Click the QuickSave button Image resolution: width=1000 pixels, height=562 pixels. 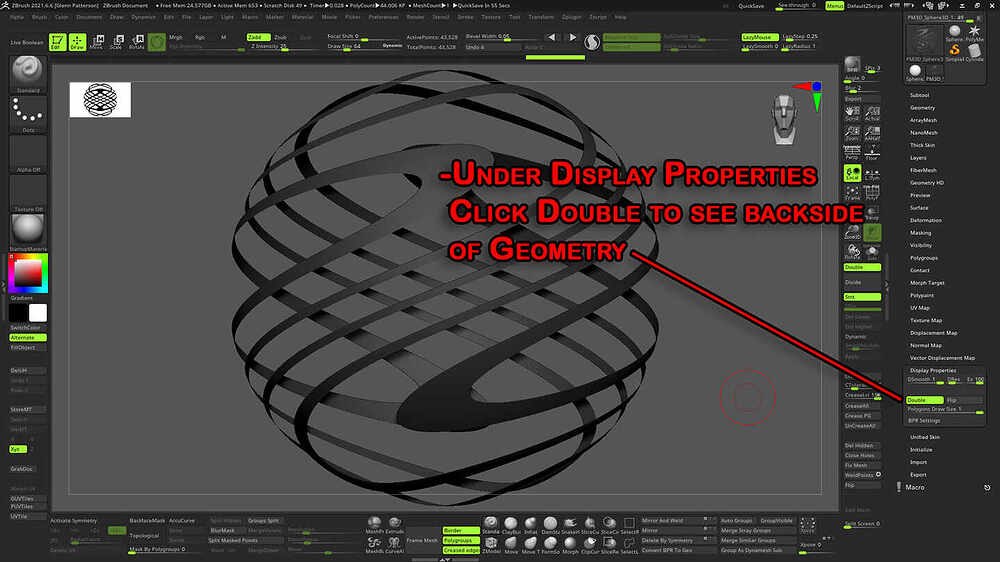point(751,6)
